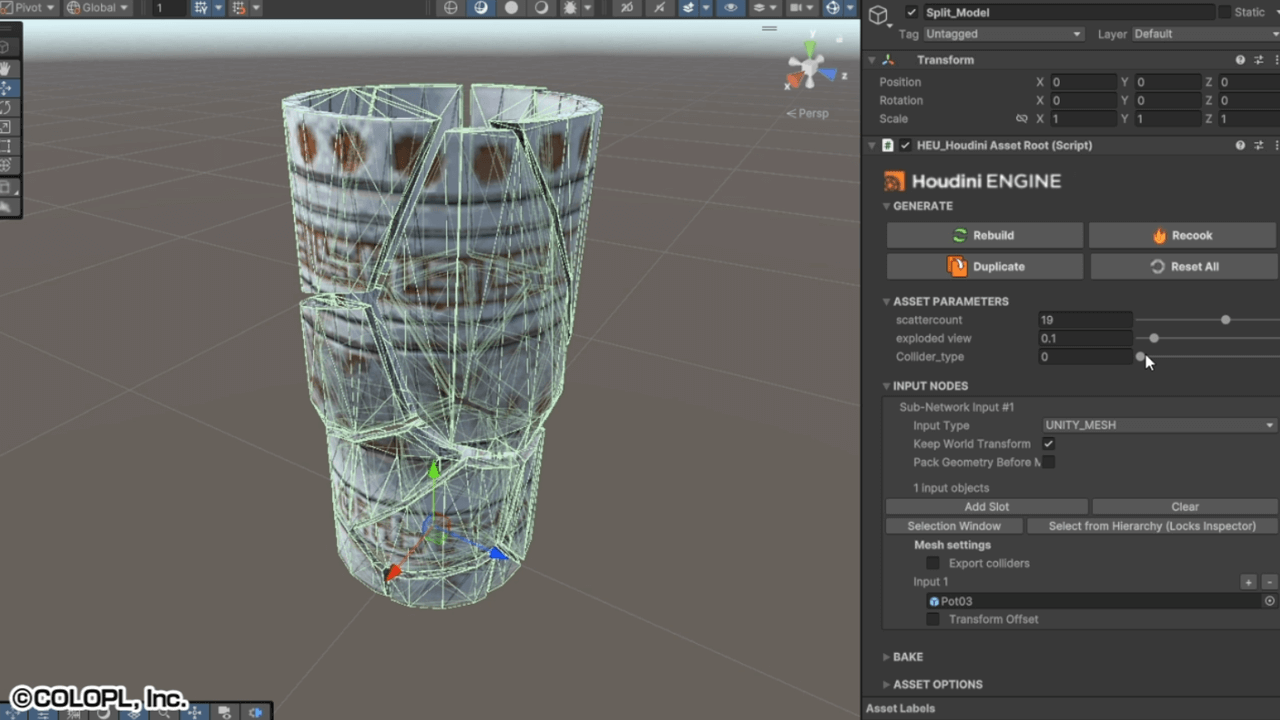The image size is (1280, 720).
Task: Open Houdini Asset Root help icon
Action: click(x=1240, y=145)
